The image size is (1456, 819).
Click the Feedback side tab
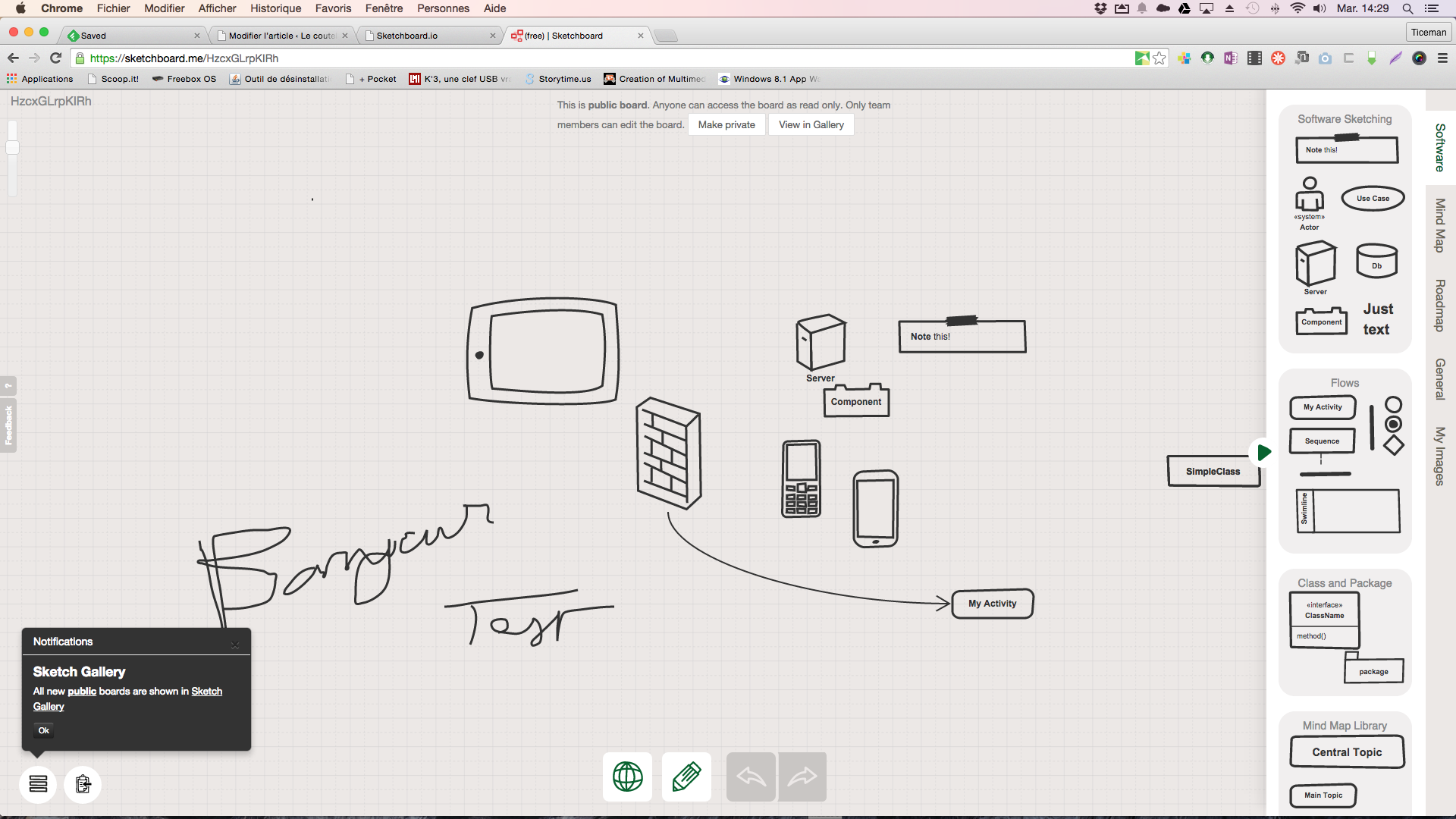pyautogui.click(x=8, y=425)
